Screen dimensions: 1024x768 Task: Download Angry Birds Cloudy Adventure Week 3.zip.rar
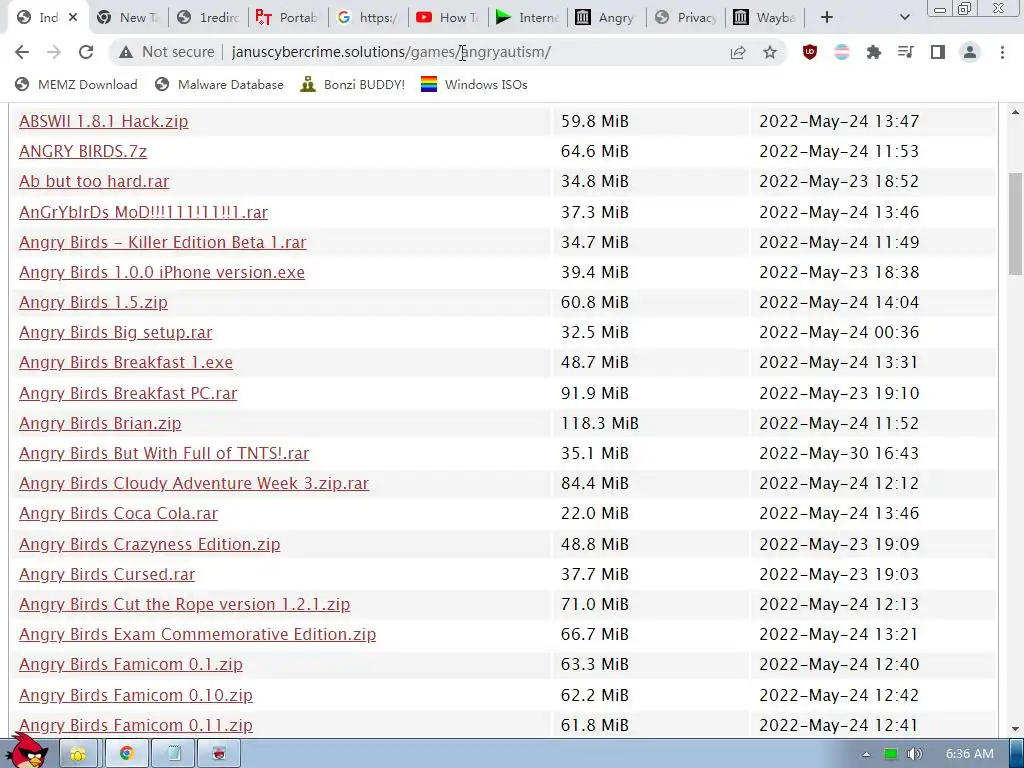click(x=194, y=483)
